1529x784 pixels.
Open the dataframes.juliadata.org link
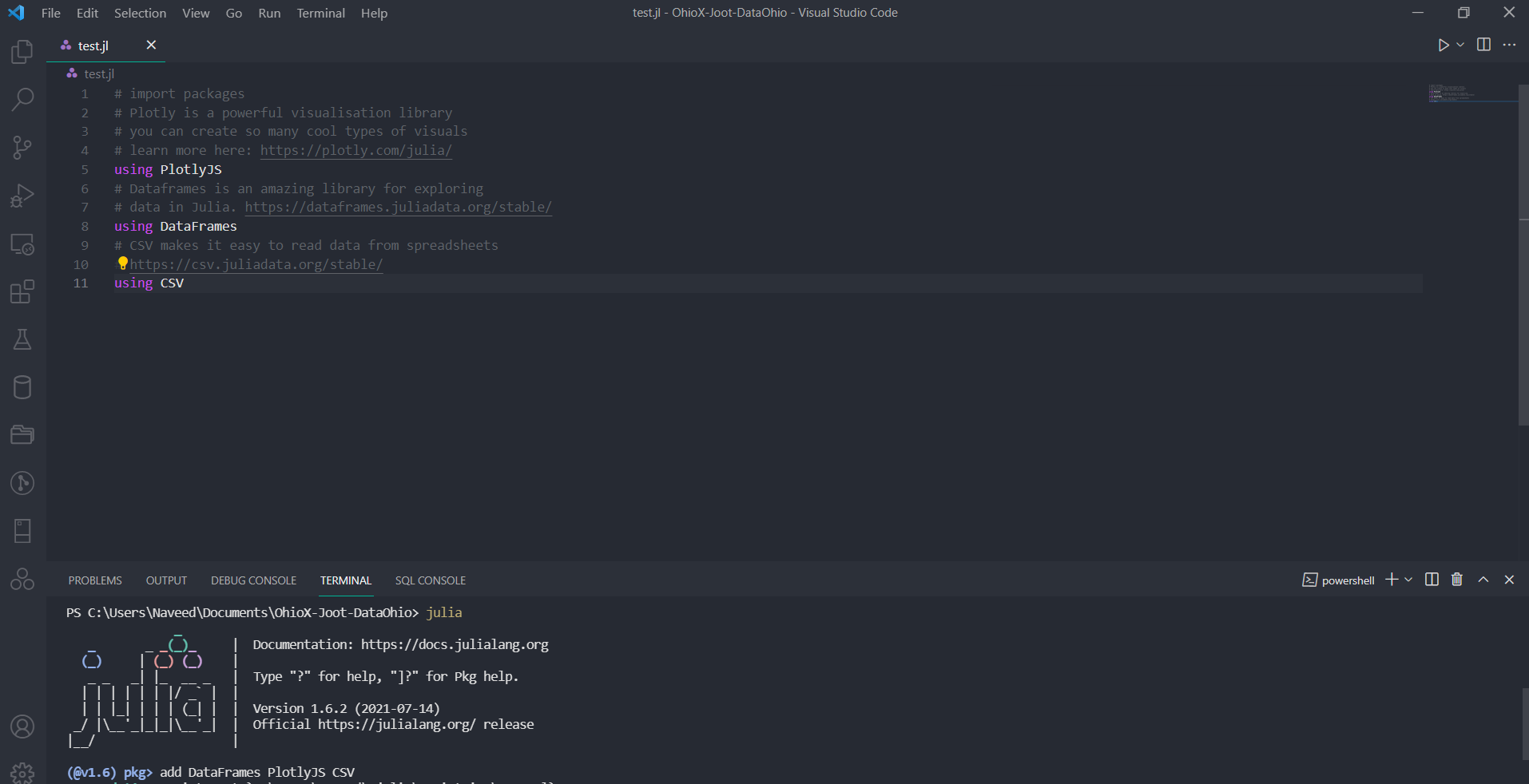[x=398, y=207]
